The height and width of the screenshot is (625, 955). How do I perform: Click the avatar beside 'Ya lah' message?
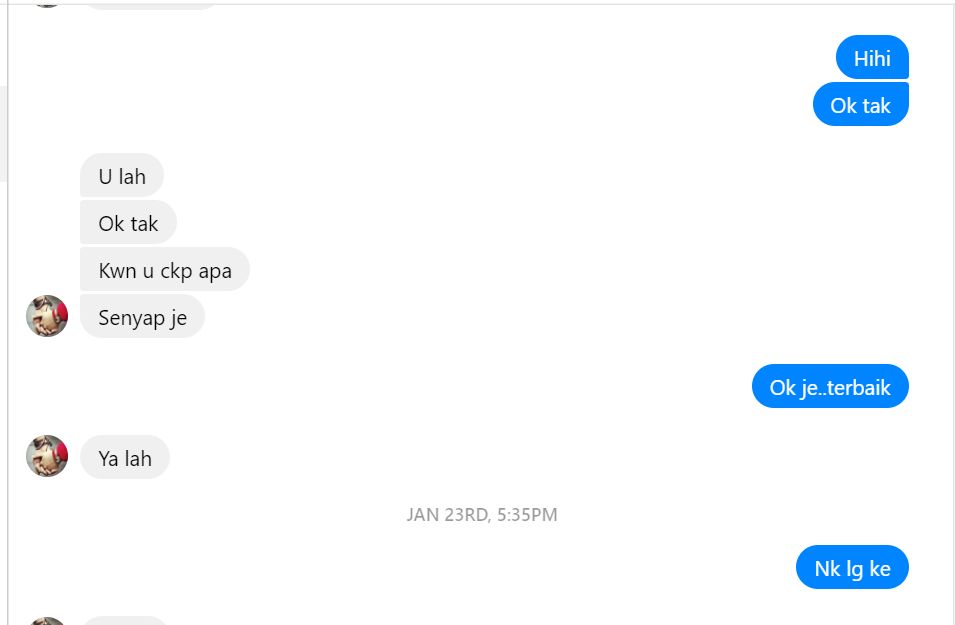pos(47,456)
